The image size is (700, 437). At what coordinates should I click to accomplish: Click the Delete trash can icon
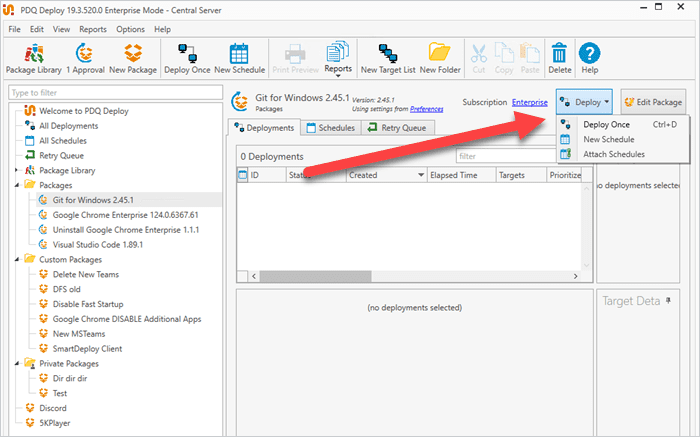[559, 58]
